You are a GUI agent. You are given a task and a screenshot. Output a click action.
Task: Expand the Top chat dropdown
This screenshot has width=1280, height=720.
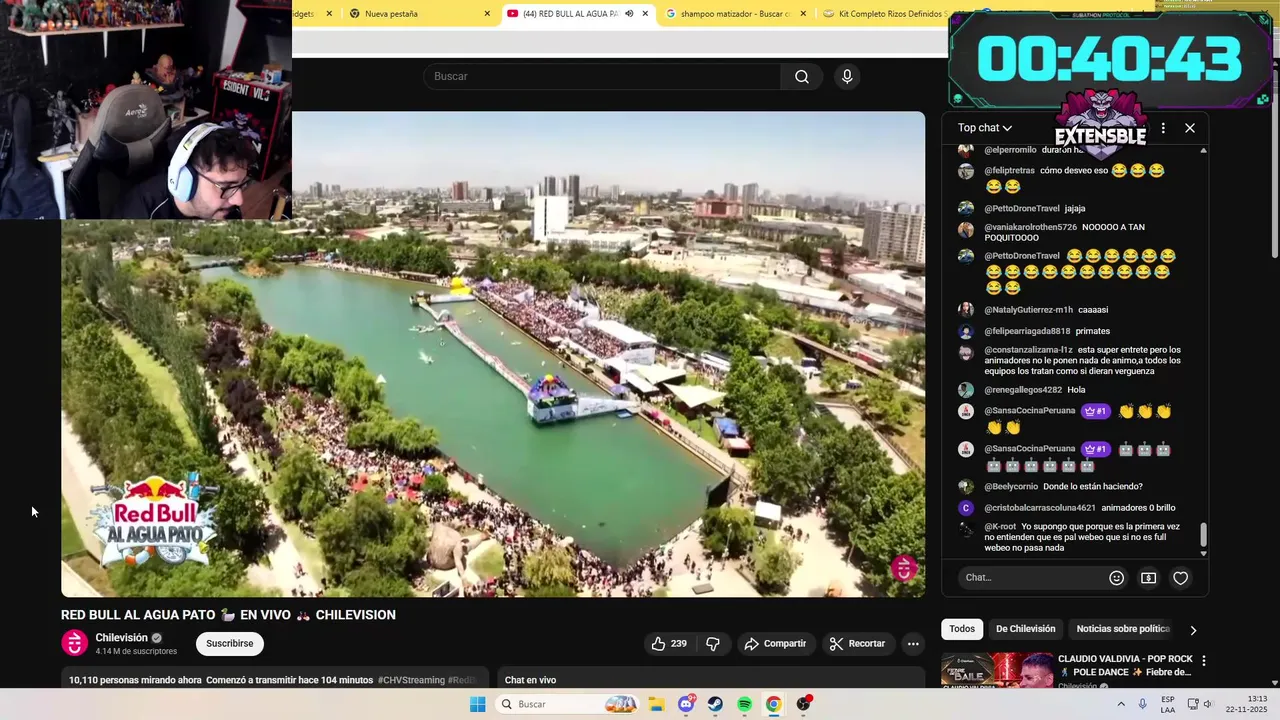(x=985, y=128)
